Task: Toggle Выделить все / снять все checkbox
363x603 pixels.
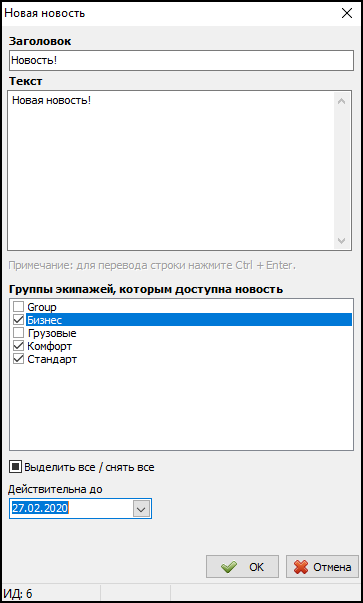Action: pos(15,467)
